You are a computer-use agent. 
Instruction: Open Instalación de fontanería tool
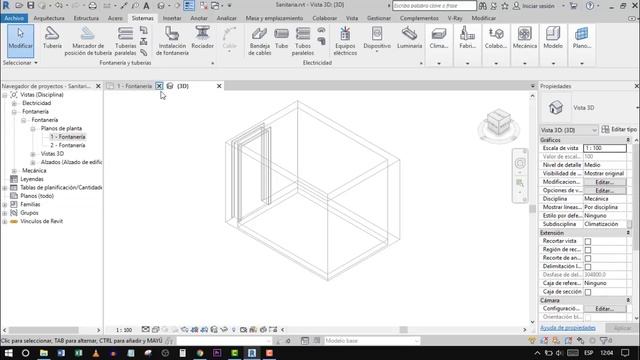172,41
